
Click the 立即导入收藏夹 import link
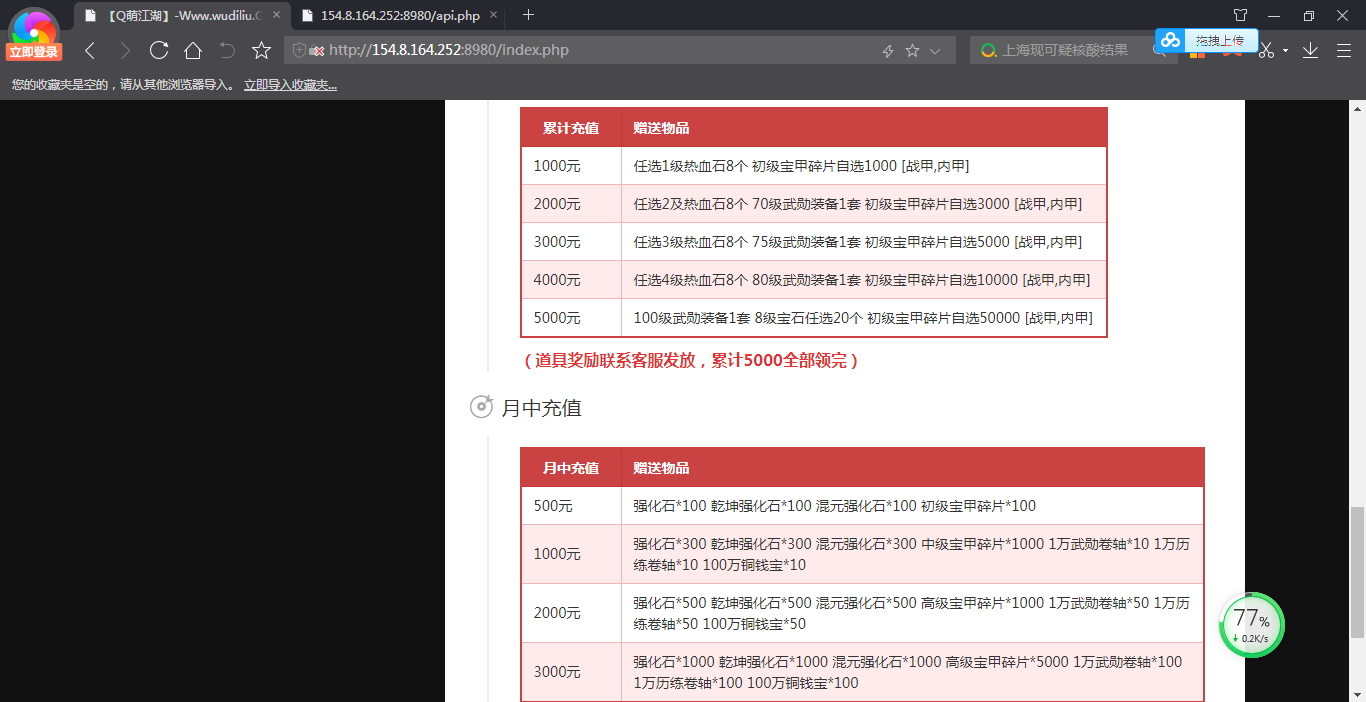click(290, 85)
